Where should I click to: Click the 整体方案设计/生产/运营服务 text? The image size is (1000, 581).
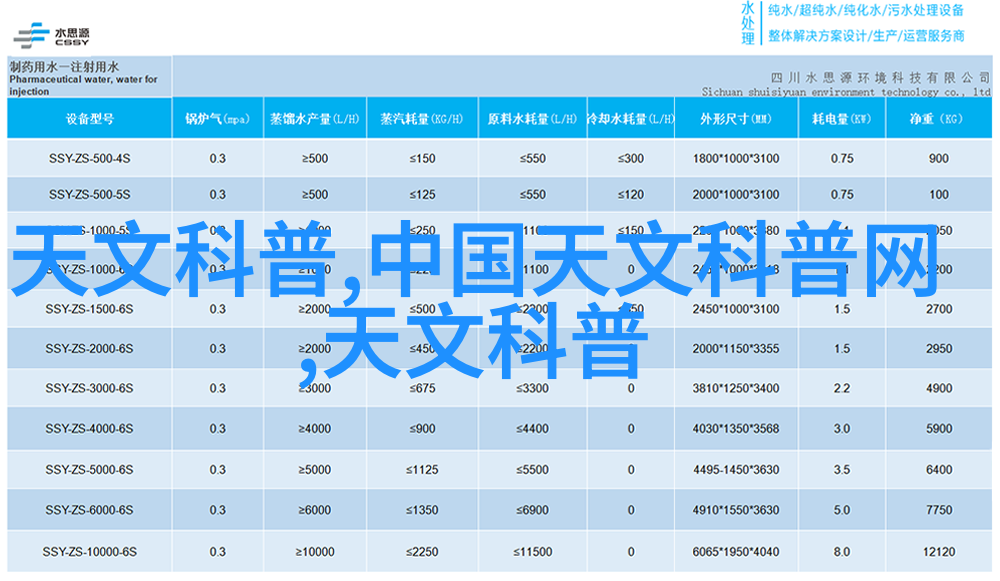tap(865, 36)
